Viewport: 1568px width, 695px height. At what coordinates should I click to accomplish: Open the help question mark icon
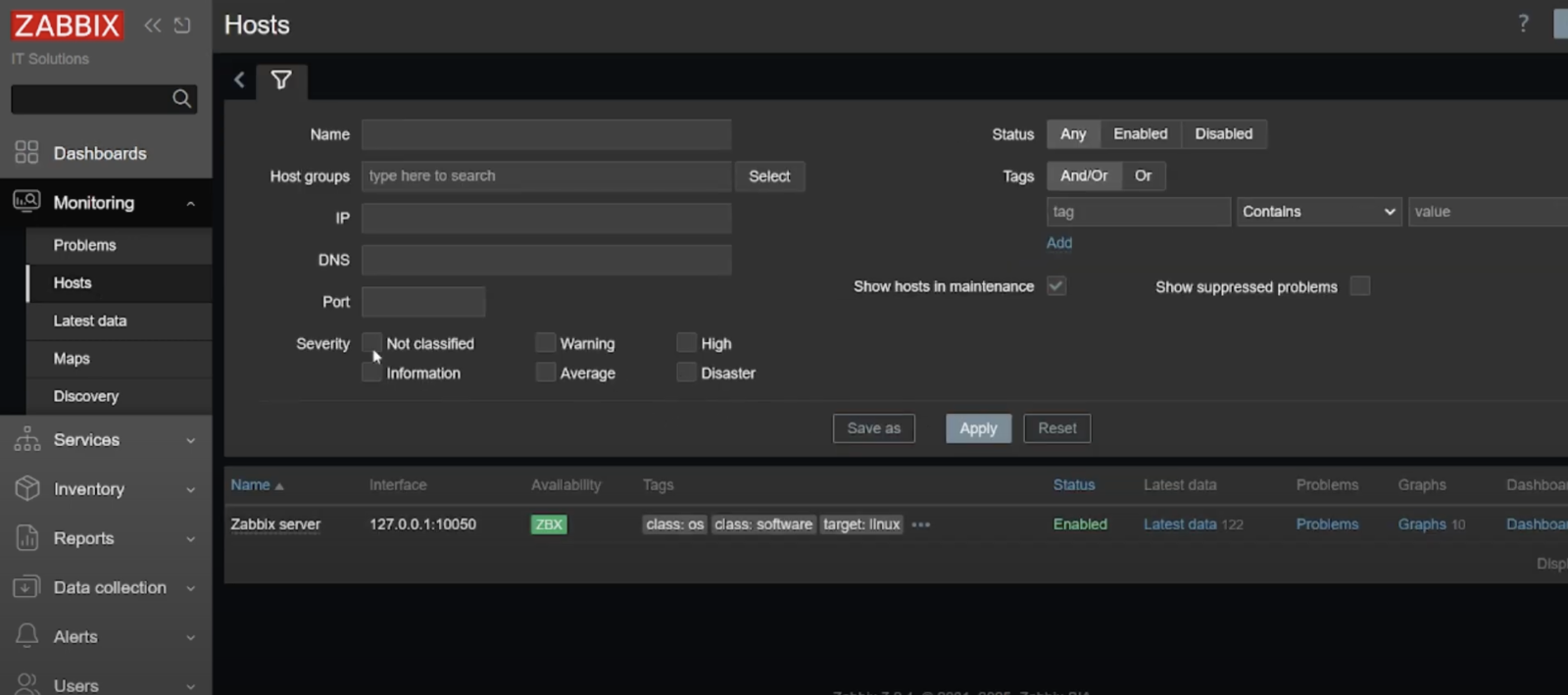pos(1523,24)
